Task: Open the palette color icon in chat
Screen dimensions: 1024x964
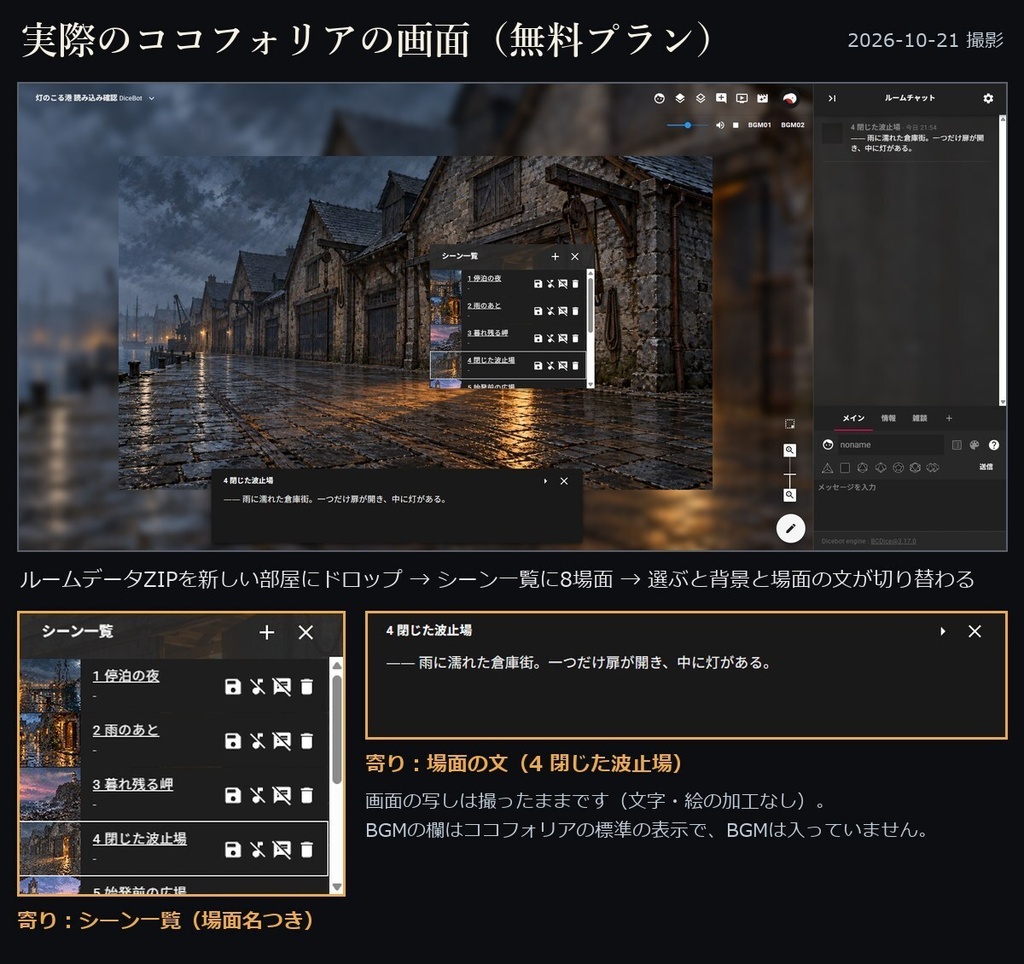Action: point(974,445)
